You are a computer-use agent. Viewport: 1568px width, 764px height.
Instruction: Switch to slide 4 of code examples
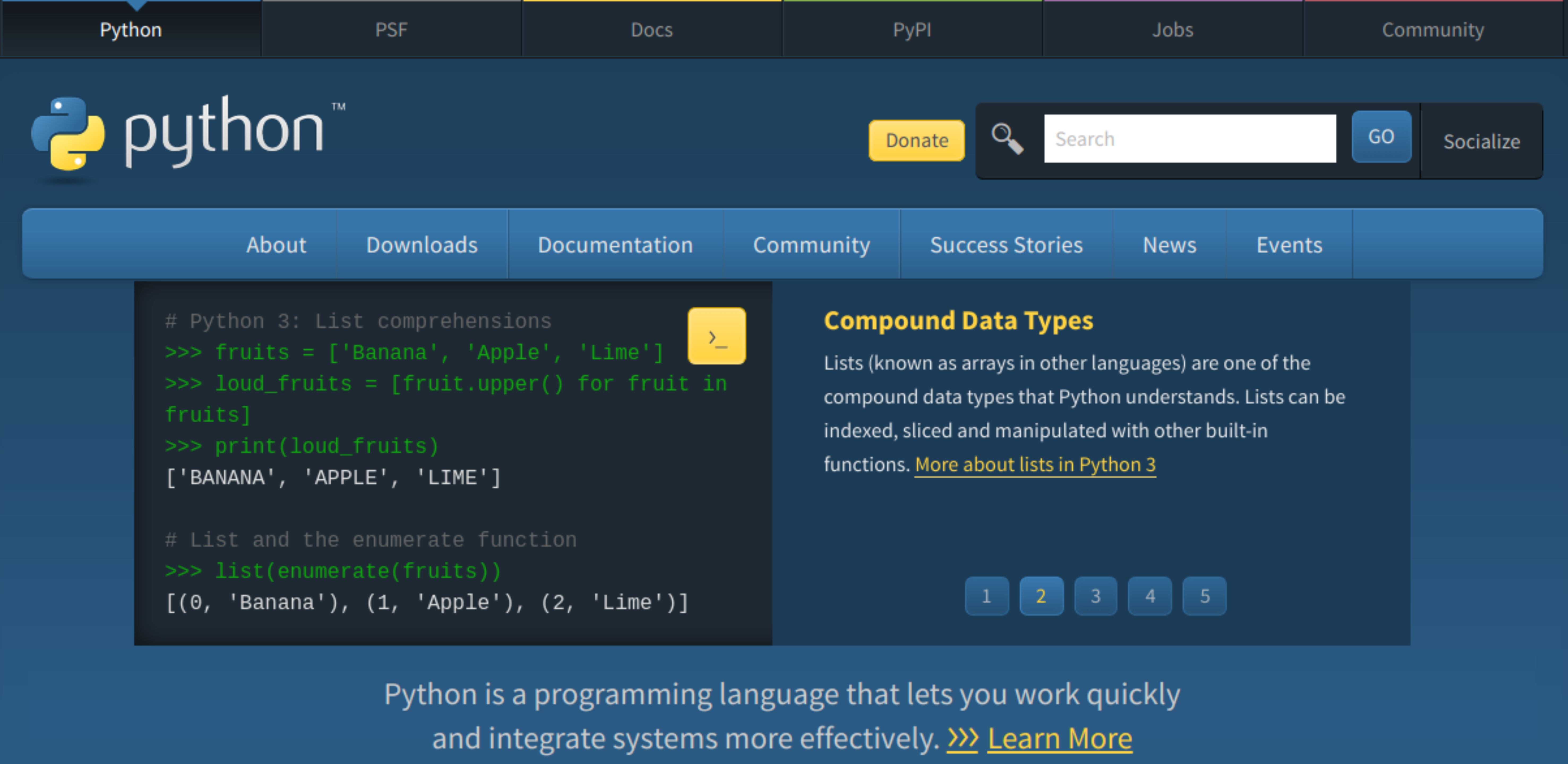1149,596
